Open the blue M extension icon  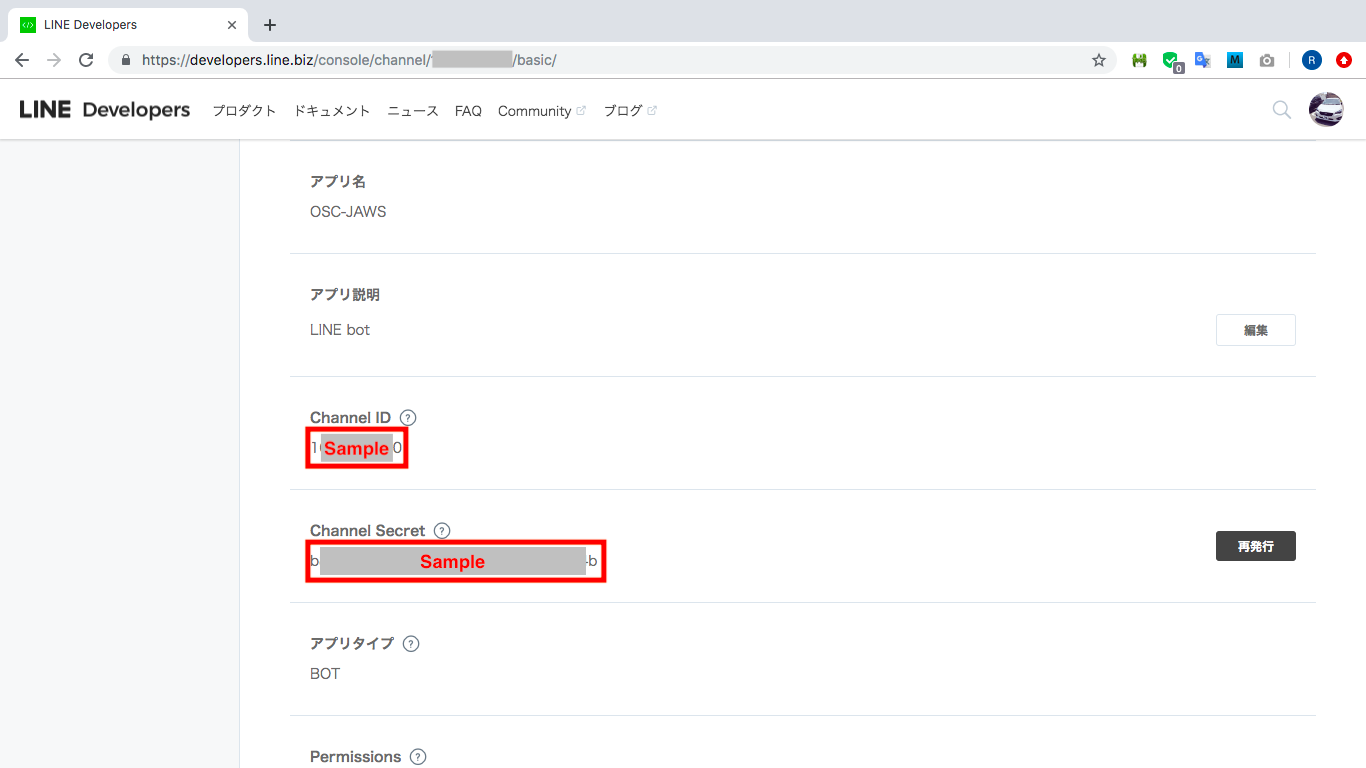point(1235,60)
